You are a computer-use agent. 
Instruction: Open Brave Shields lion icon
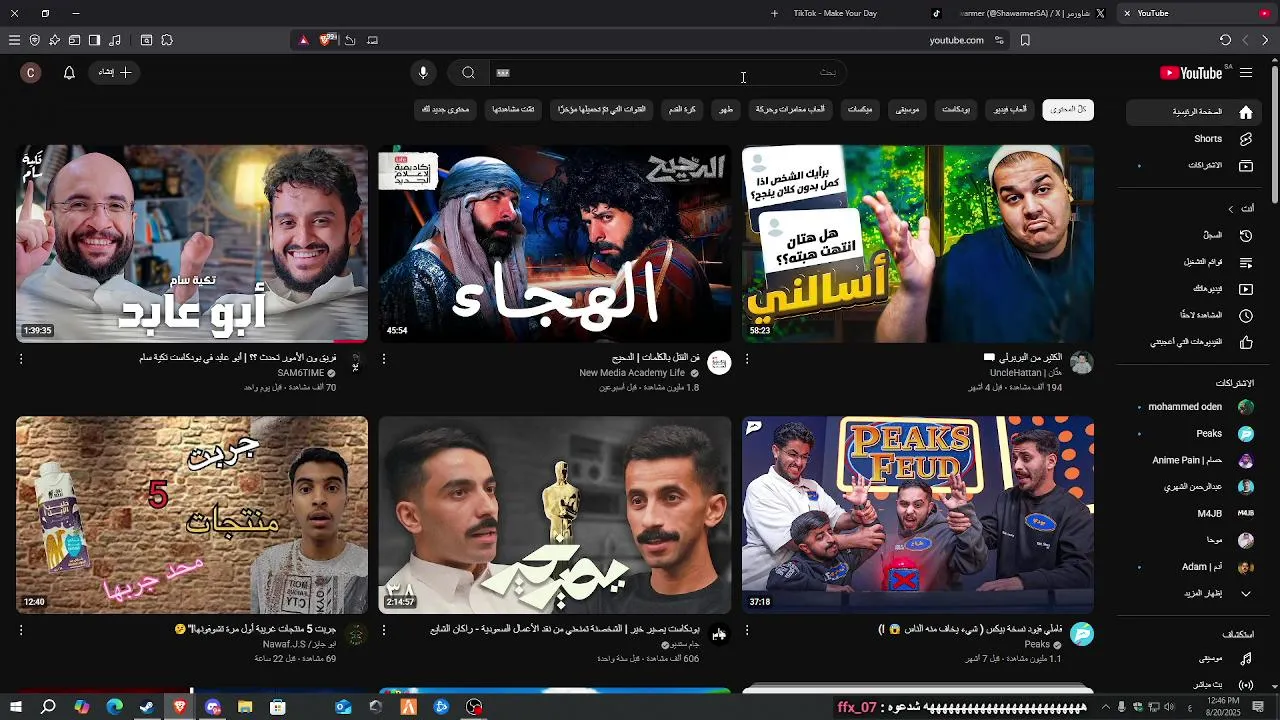click(326, 40)
